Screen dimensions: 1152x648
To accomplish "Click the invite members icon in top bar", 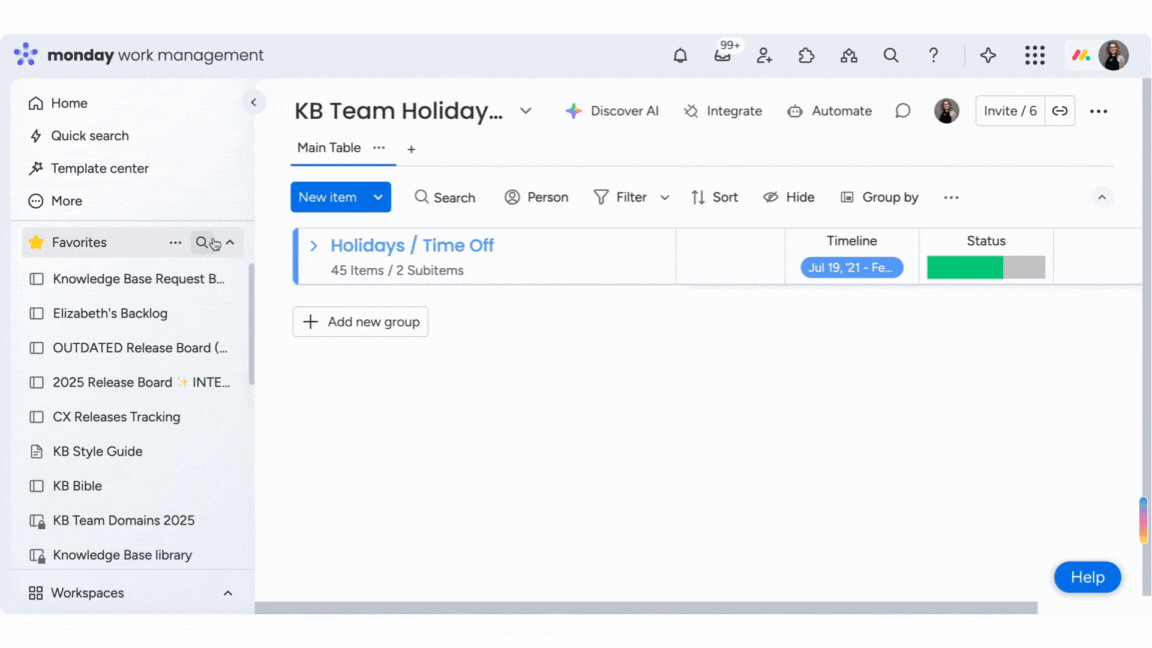I will 764,55.
